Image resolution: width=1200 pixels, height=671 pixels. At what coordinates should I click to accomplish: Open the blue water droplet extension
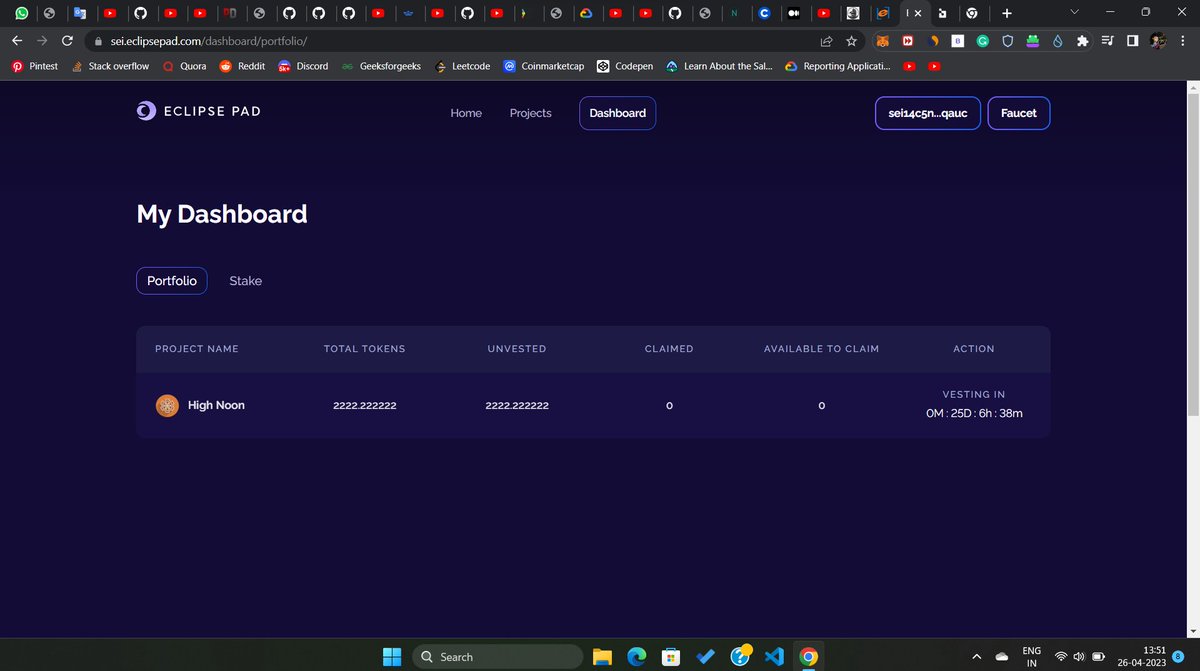(x=1058, y=41)
